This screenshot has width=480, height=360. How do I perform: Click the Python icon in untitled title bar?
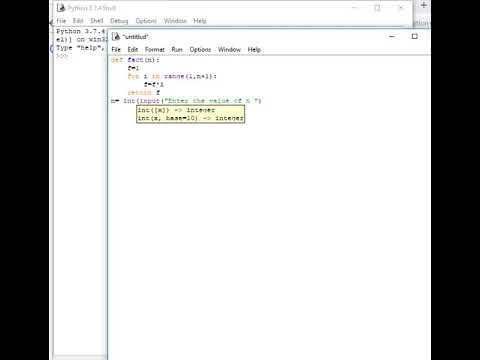(x=116, y=36)
